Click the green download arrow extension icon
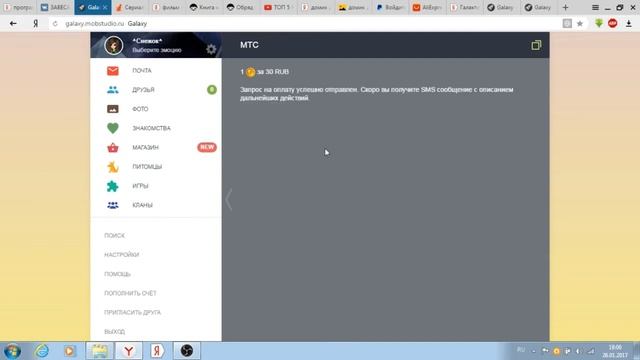This screenshot has width=640, height=360. [599, 23]
